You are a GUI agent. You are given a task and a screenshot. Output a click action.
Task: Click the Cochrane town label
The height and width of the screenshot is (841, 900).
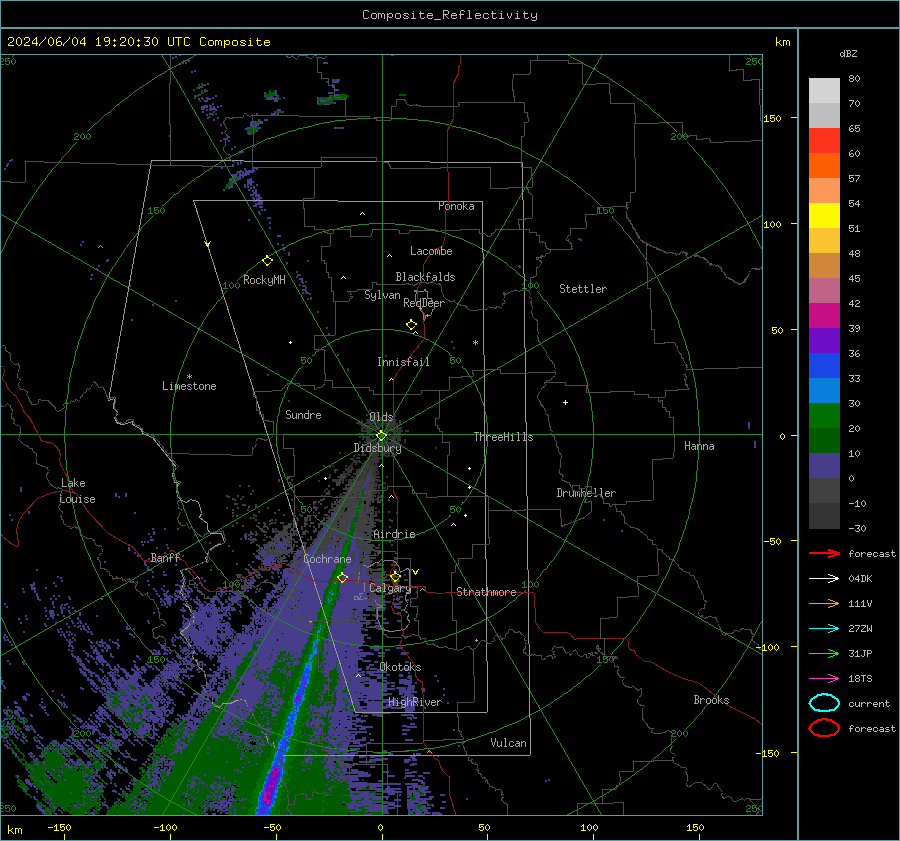point(327,559)
